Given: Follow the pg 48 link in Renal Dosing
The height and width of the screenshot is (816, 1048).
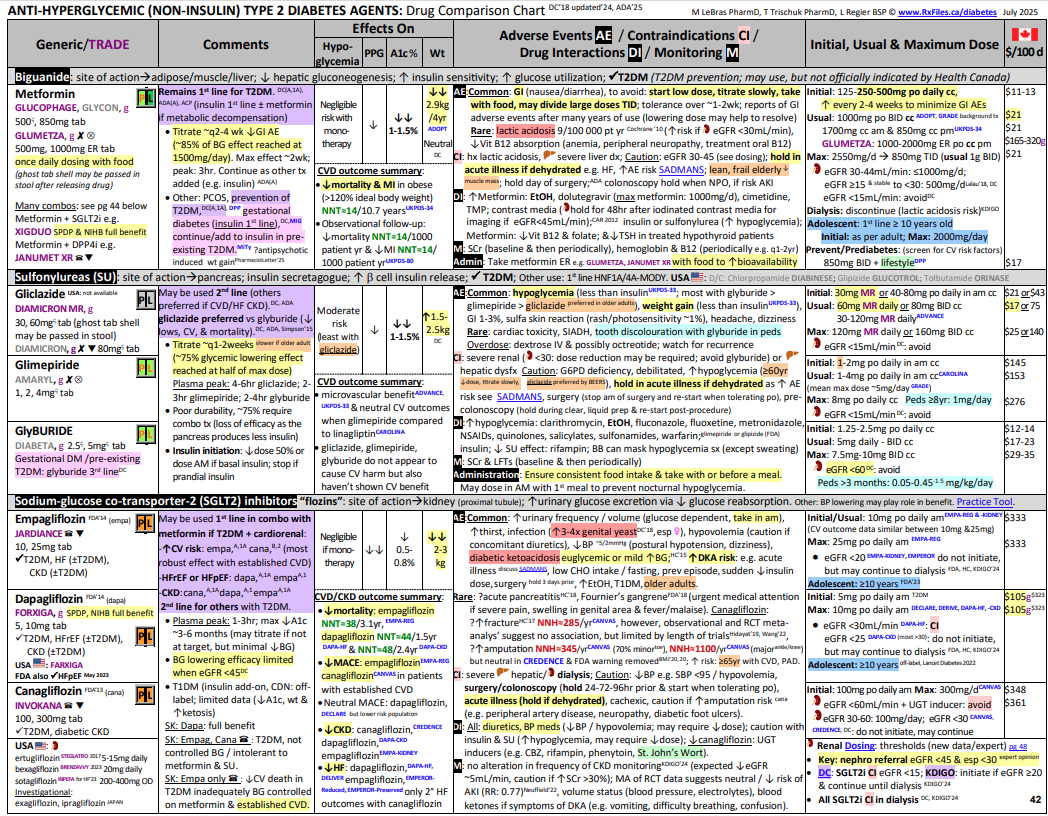Looking at the screenshot, I should (x=1015, y=746).
